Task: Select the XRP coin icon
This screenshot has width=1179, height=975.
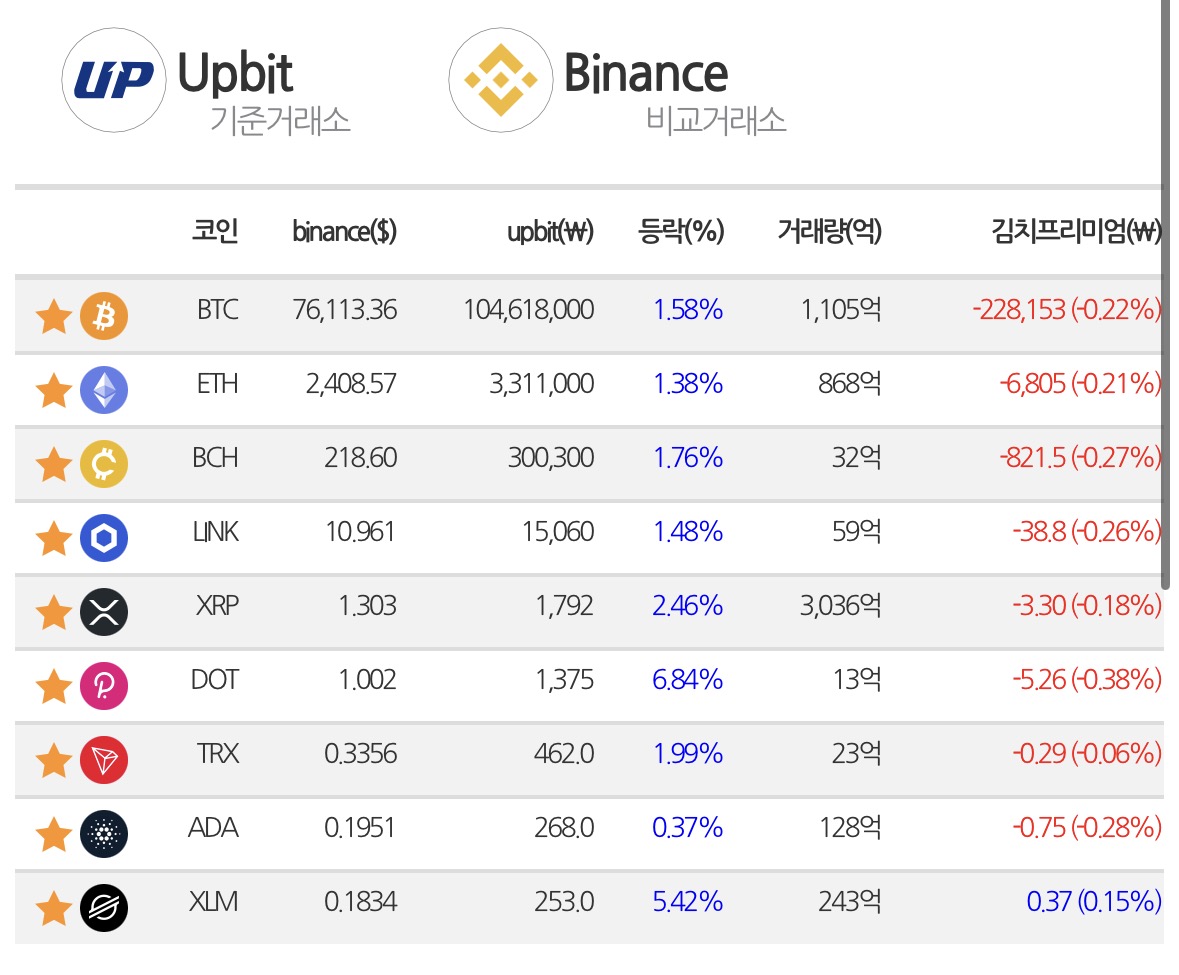Action: pyautogui.click(x=104, y=612)
